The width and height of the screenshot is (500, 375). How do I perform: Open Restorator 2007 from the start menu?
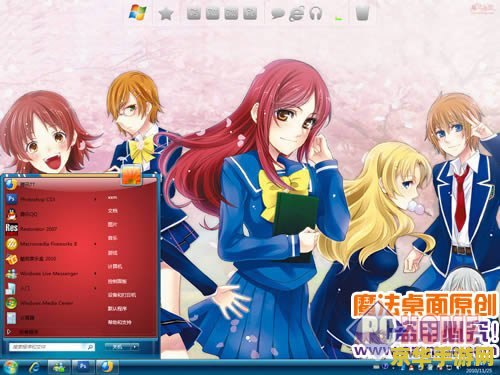pyautogui.click(x=50, y=229)
